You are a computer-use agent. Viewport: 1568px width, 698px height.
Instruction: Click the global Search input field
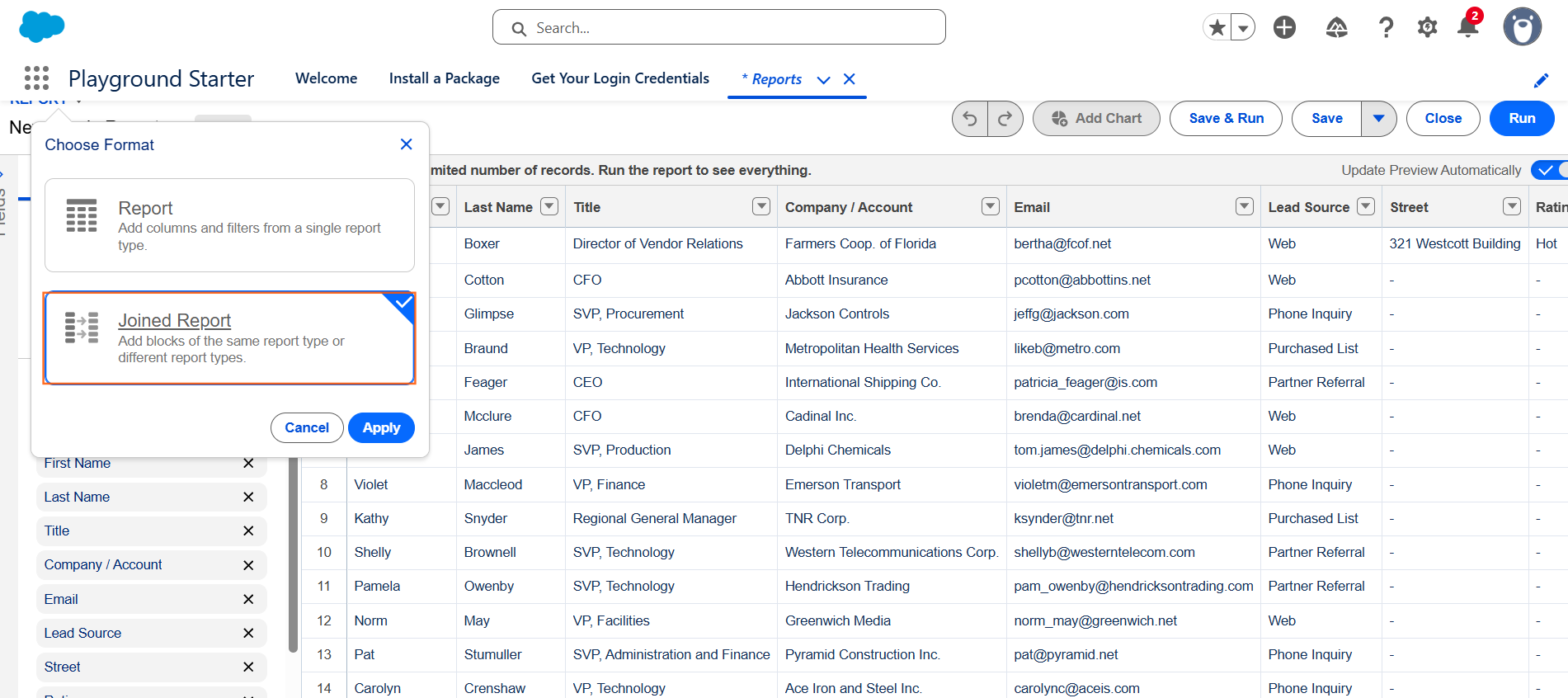[x=719, y=27]
